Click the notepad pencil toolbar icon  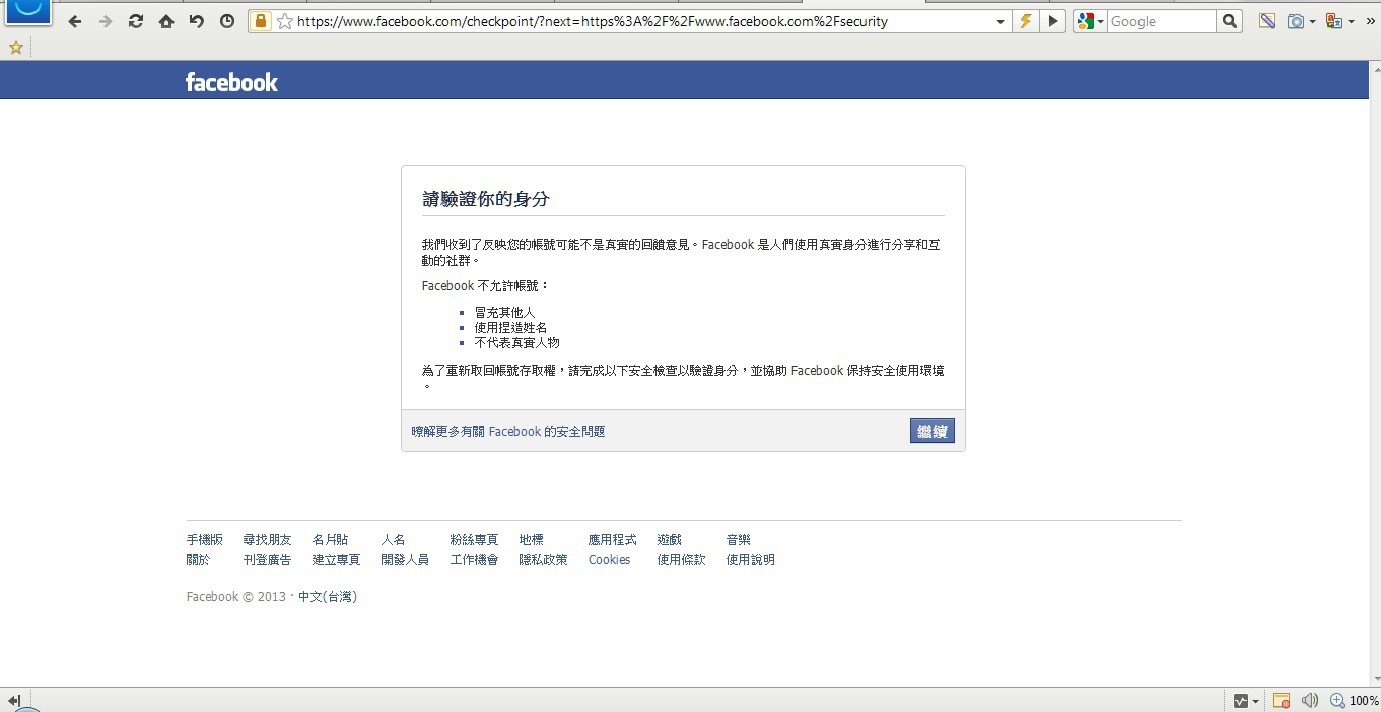(1267, 21)
